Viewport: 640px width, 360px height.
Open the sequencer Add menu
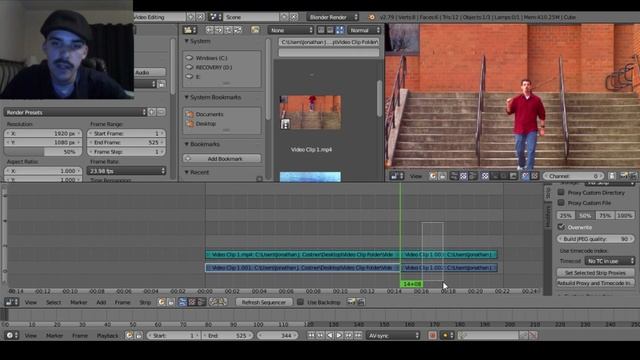point(101,302)
